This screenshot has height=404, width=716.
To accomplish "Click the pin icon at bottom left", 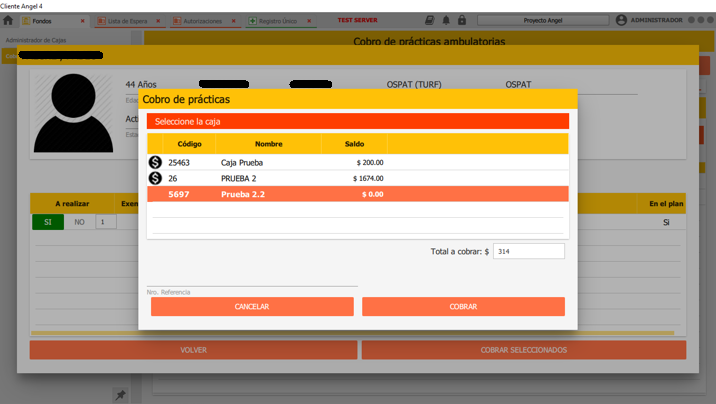I will pos(120,396).
